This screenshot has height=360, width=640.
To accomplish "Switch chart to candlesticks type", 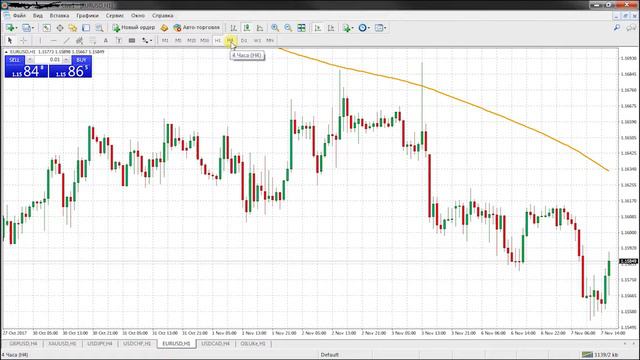I will tap(247, 28).
